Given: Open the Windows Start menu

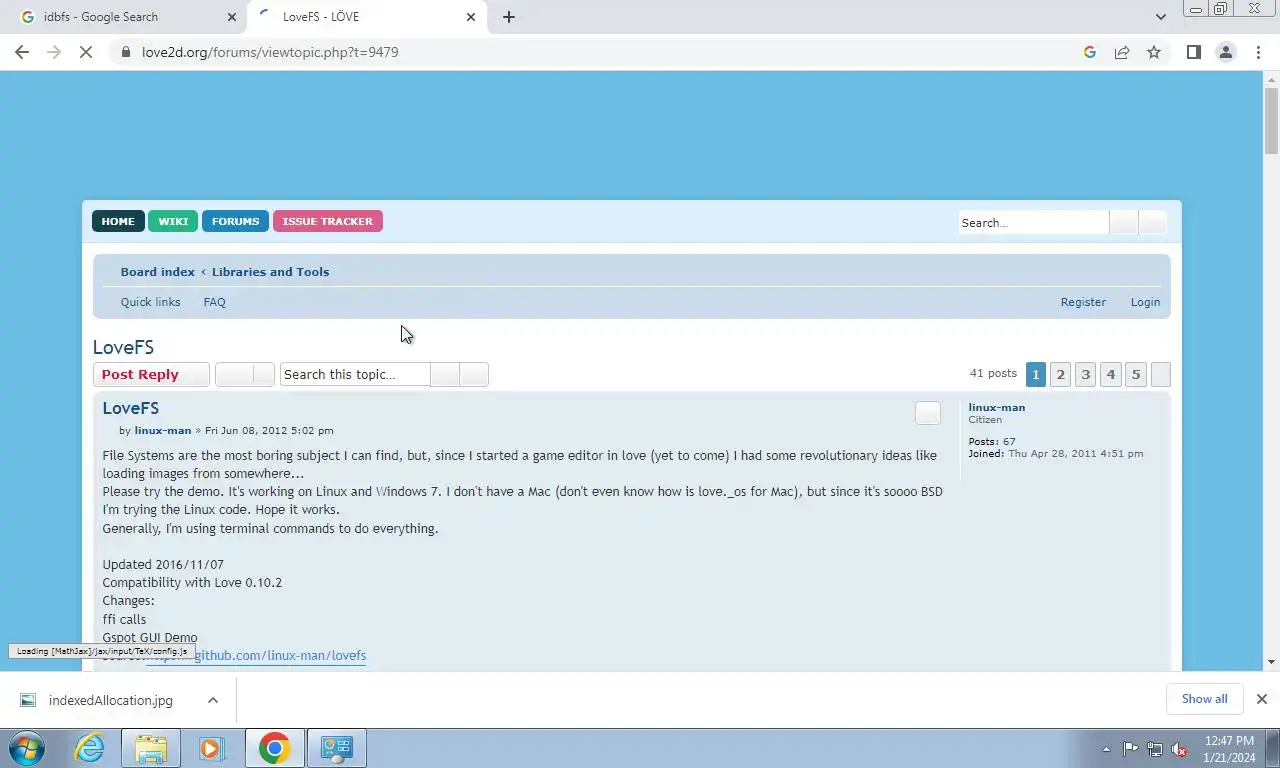Looking at the screenshot, I should (x=26, y=748).
